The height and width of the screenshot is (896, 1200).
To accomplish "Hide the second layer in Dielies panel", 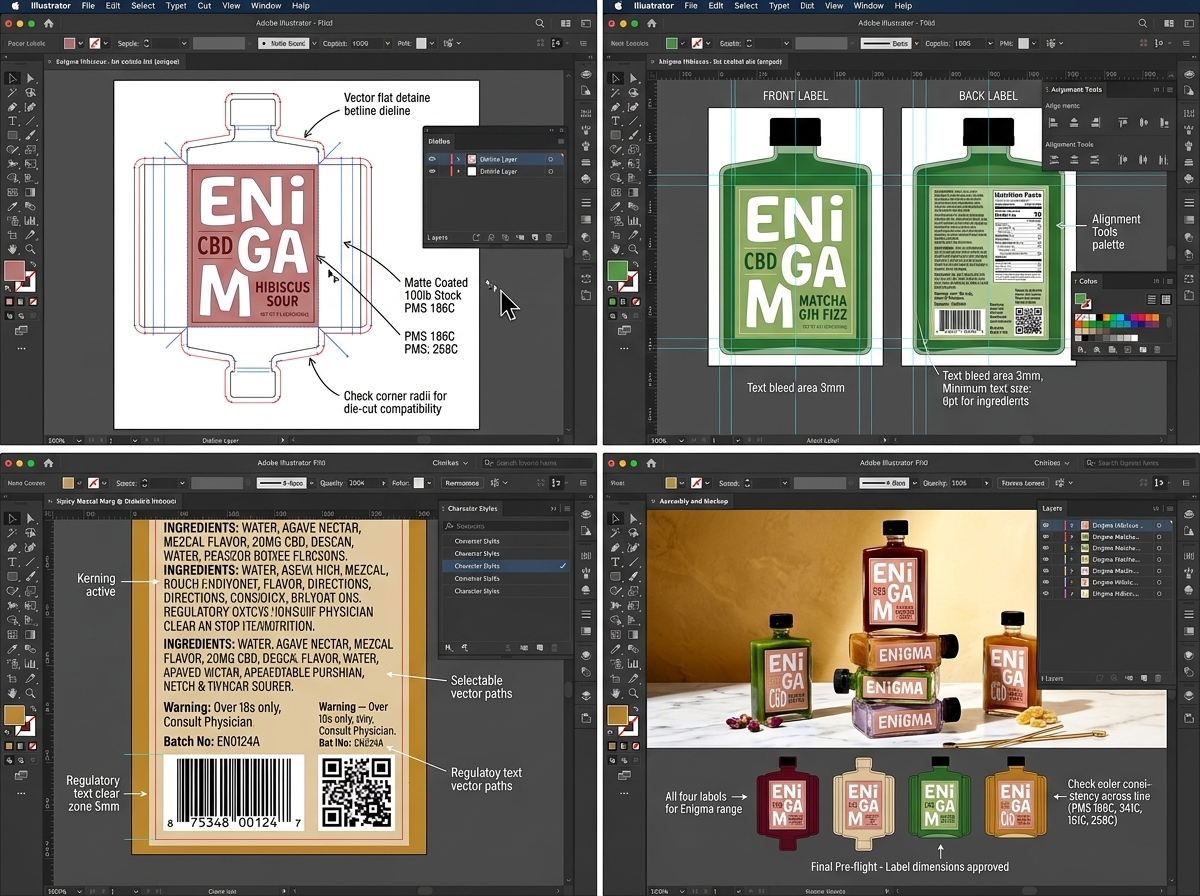I will 432,172.
